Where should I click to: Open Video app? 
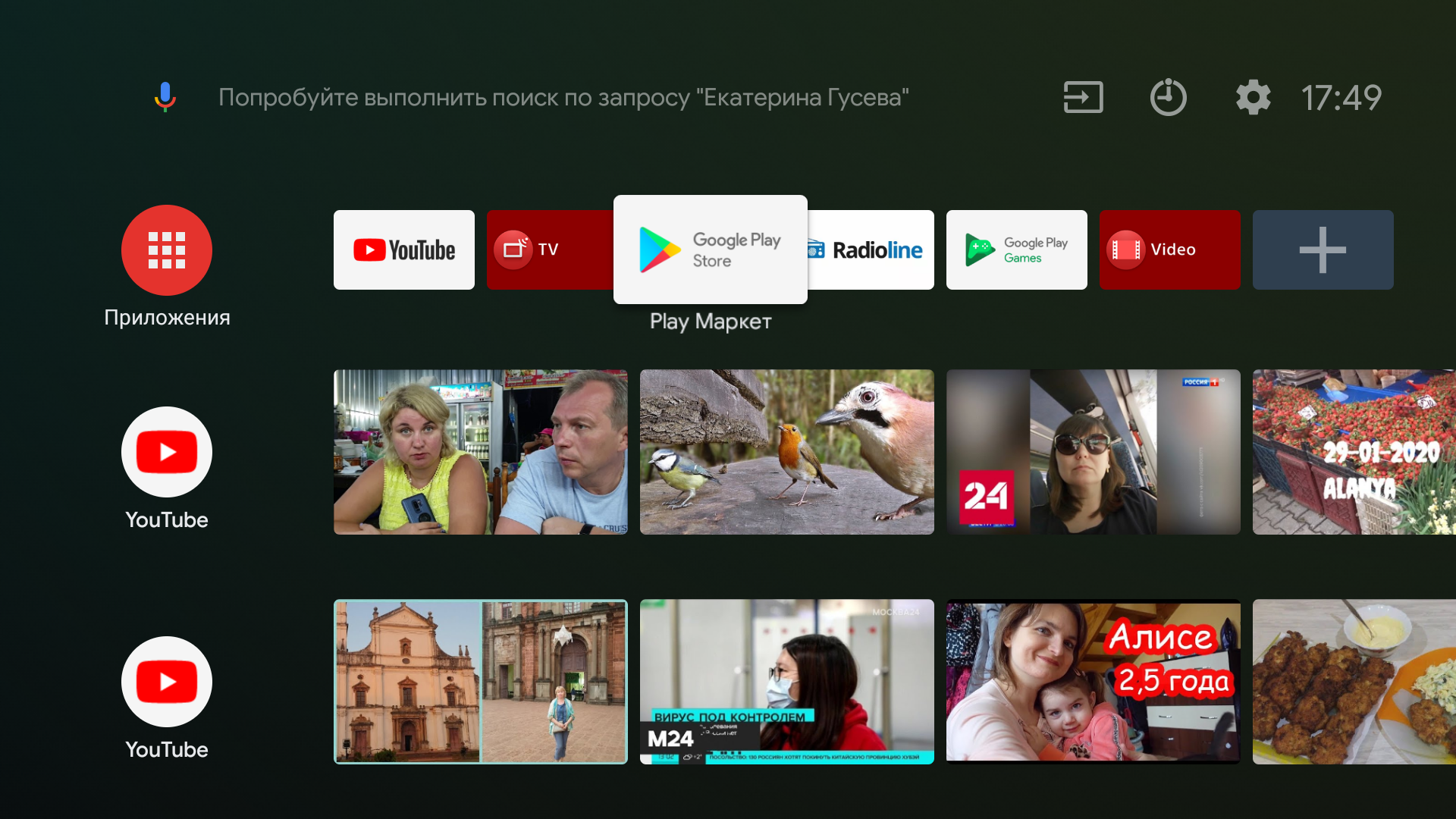[1170, 249]
